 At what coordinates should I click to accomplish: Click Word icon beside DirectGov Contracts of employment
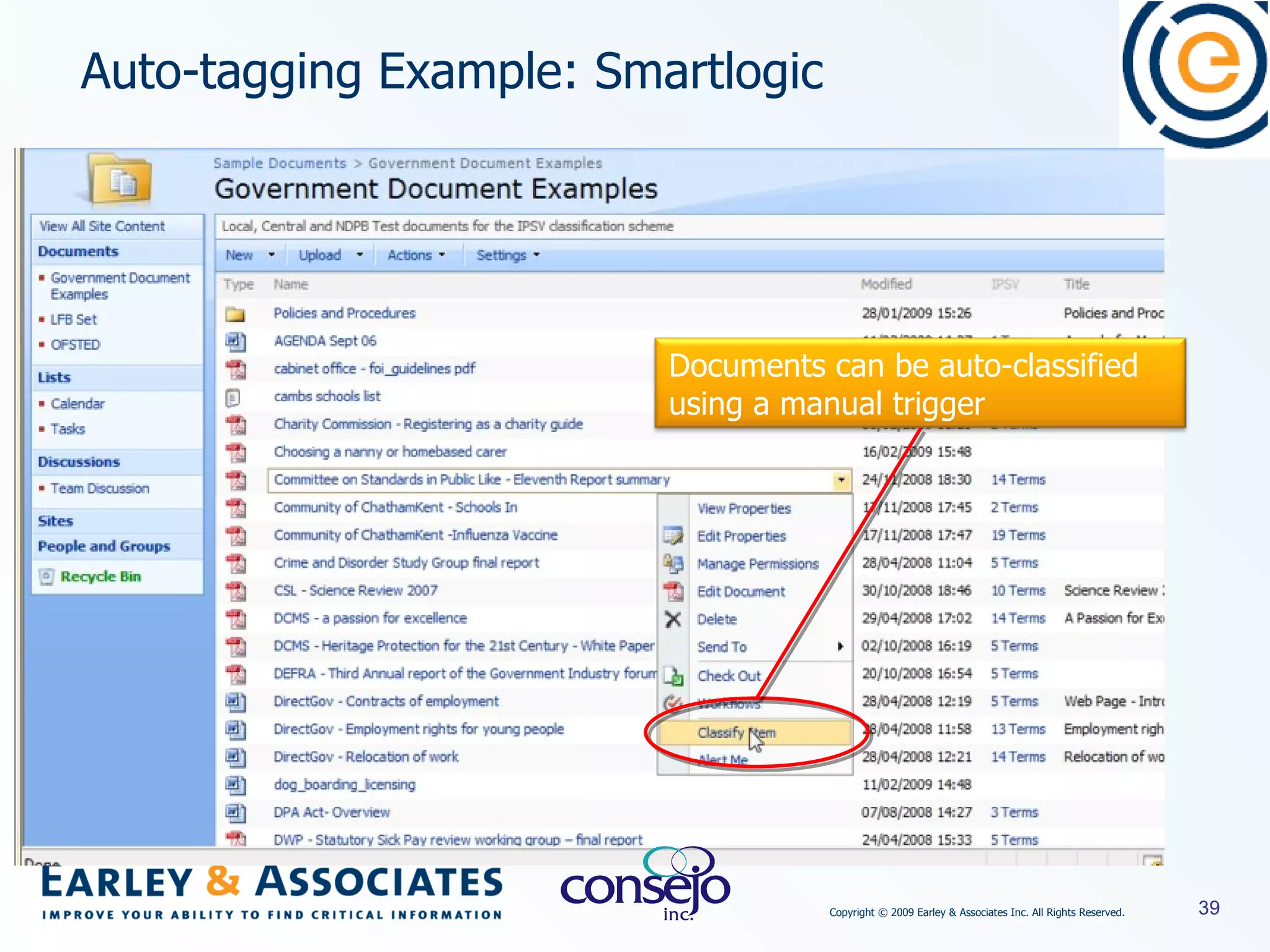point(235,702)
